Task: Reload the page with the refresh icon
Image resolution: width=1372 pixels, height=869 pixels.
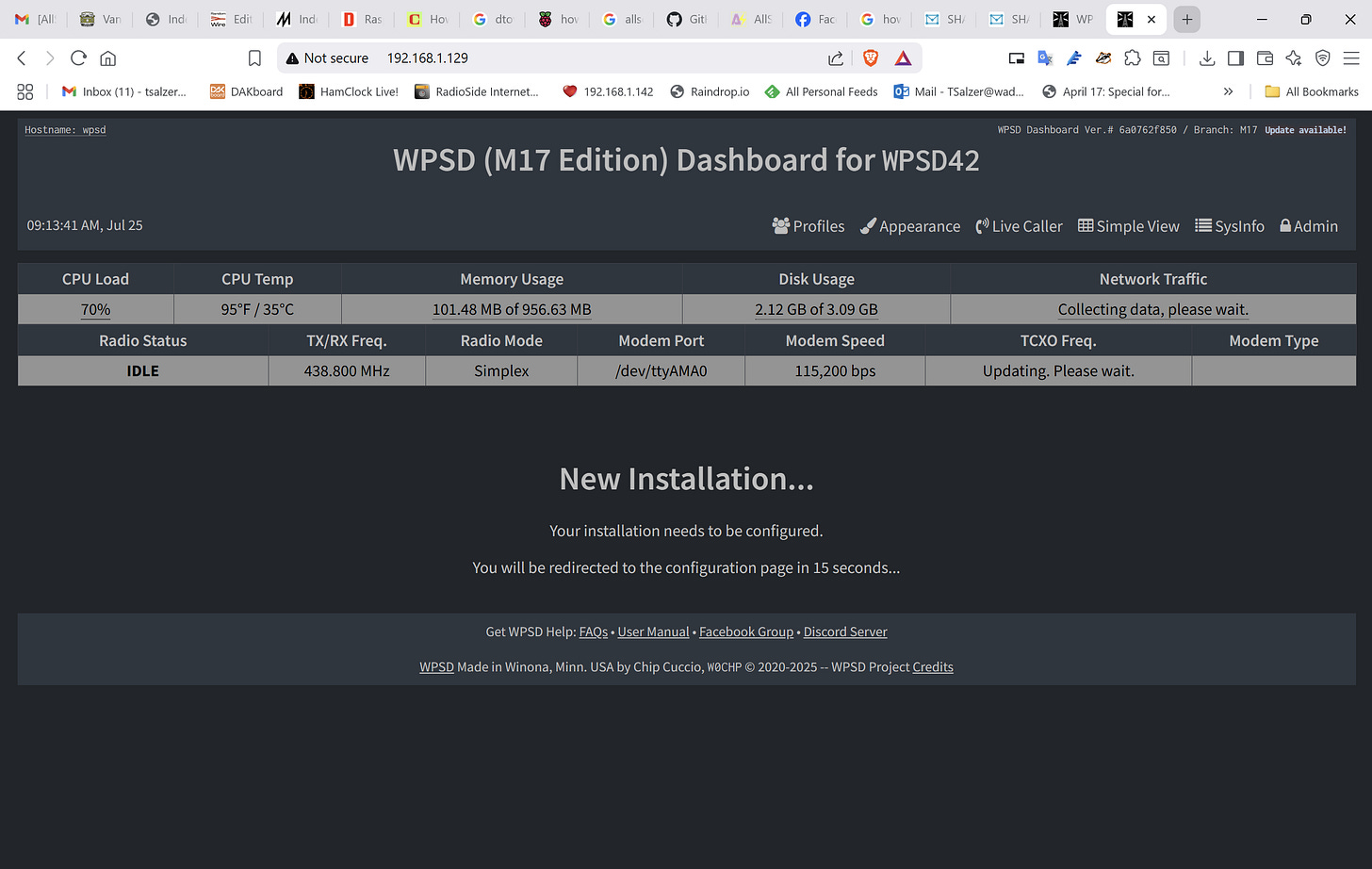Action: click(79, 58)
